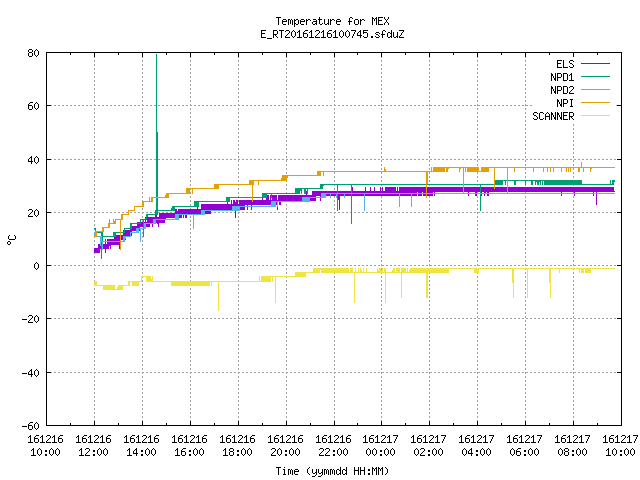Click the ELS purple legend line
Screen dimensions: 640x480
595,64
